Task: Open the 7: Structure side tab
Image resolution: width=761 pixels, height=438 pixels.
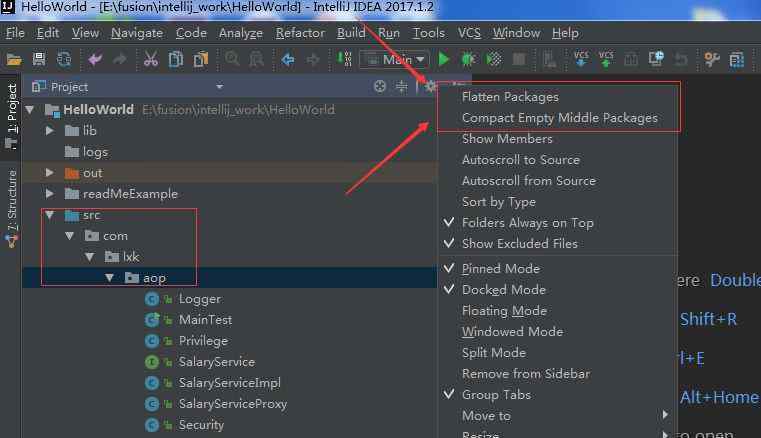Action: pyautogui.click(x=11, y=209)
